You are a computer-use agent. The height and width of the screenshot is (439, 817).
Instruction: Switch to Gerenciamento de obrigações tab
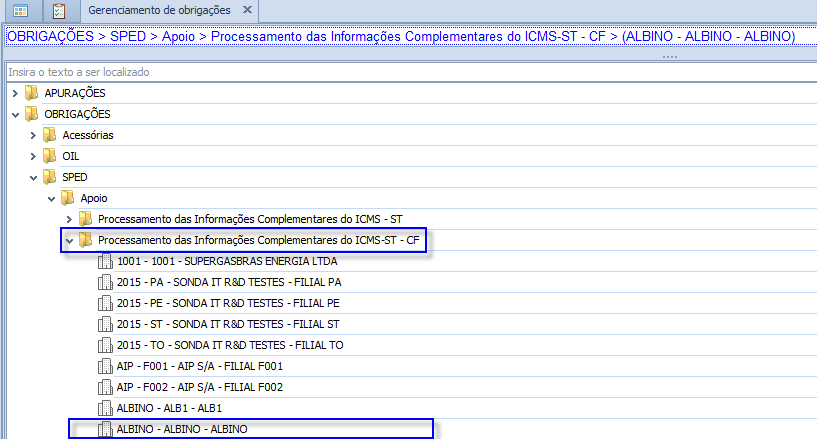tap(159, 11)
